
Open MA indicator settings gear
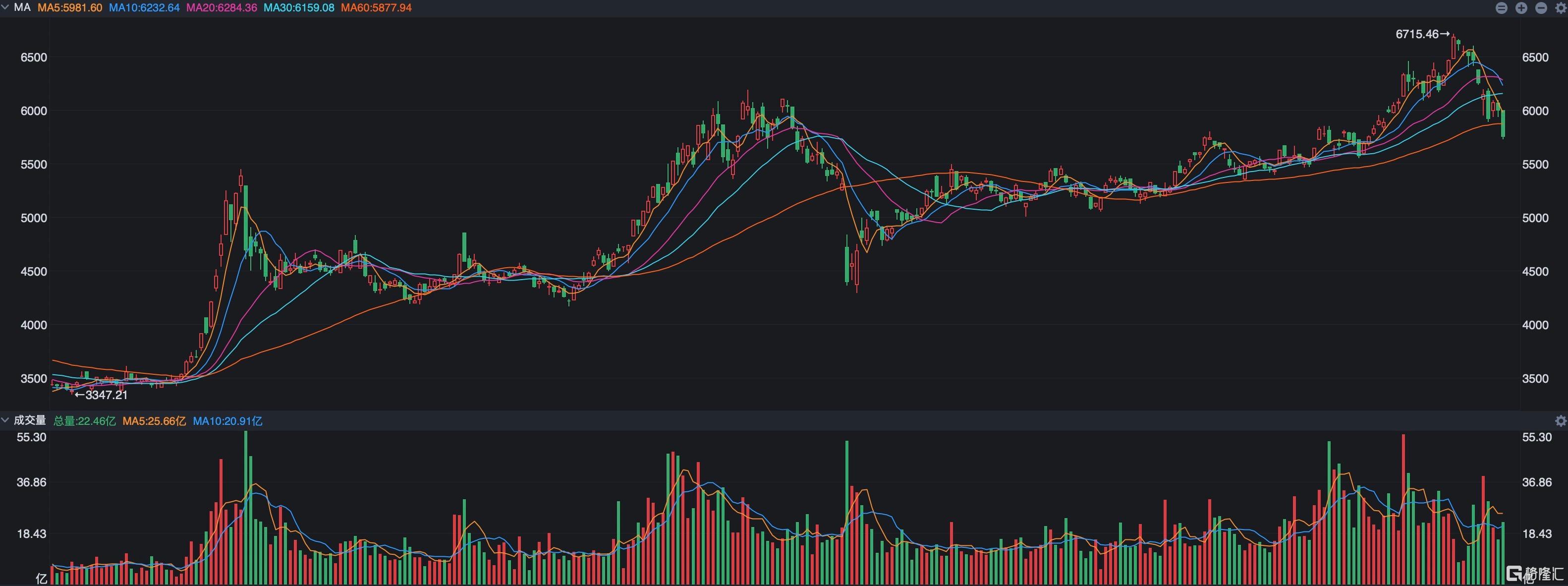tap(1560, 8)
